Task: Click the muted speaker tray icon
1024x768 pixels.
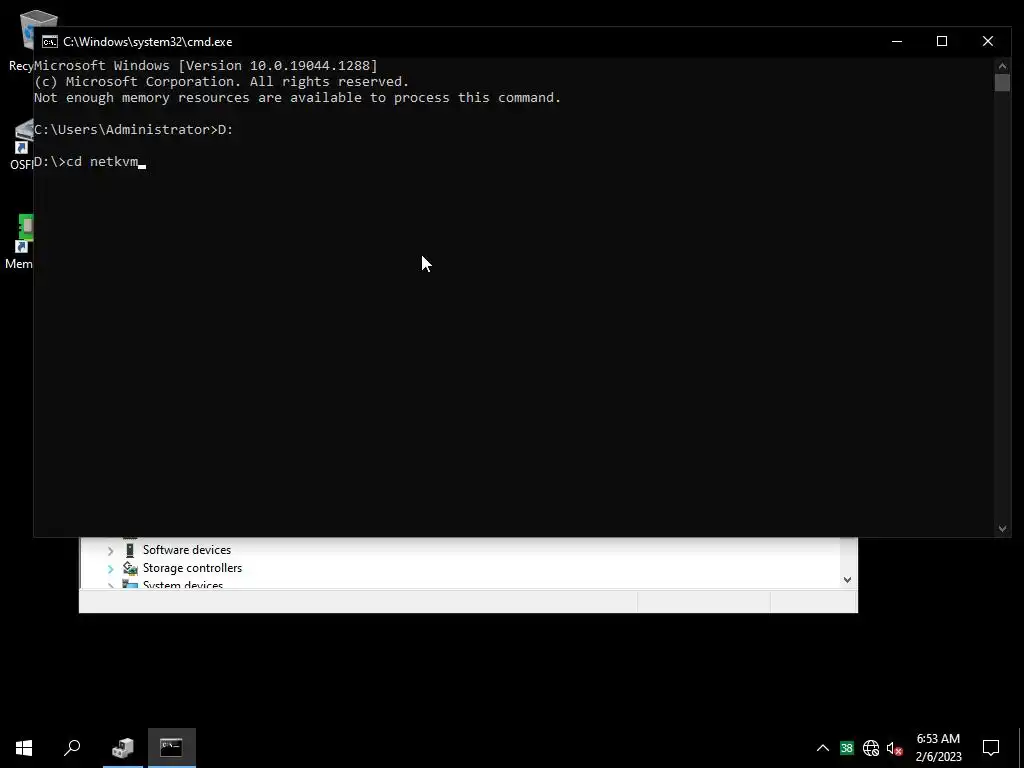Action: coord(895,748)
